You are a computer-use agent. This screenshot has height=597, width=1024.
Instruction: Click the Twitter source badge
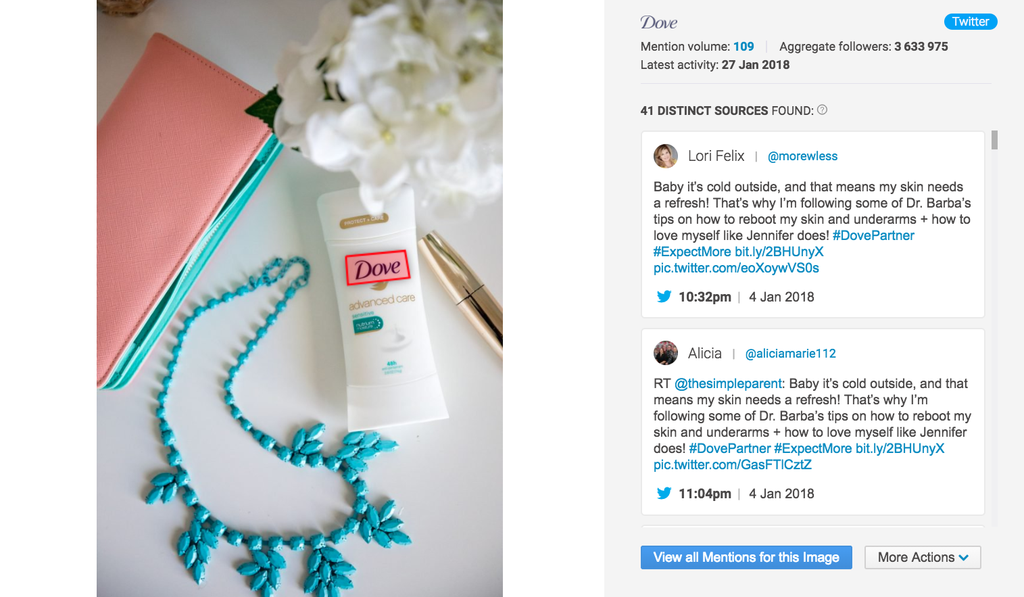(x=970, y=22)
